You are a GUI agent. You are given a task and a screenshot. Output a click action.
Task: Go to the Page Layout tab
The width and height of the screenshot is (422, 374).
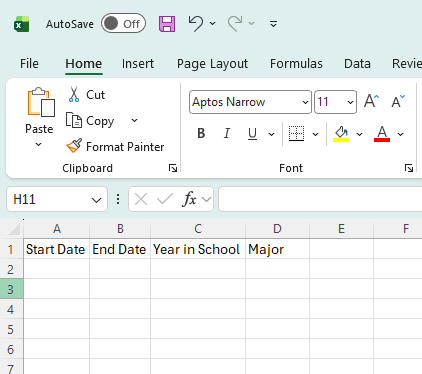pos(212,63)
